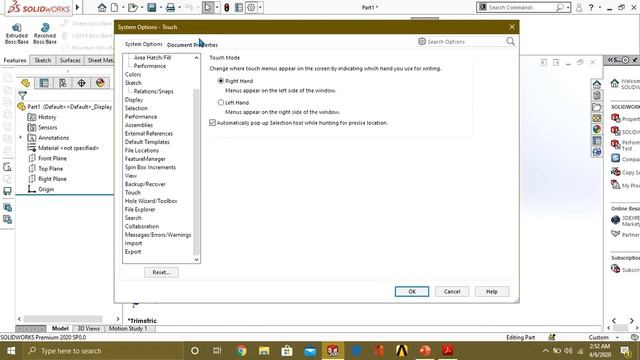
Task: Select Hole Wizard/Toolbox in options list
Action: 151,201
